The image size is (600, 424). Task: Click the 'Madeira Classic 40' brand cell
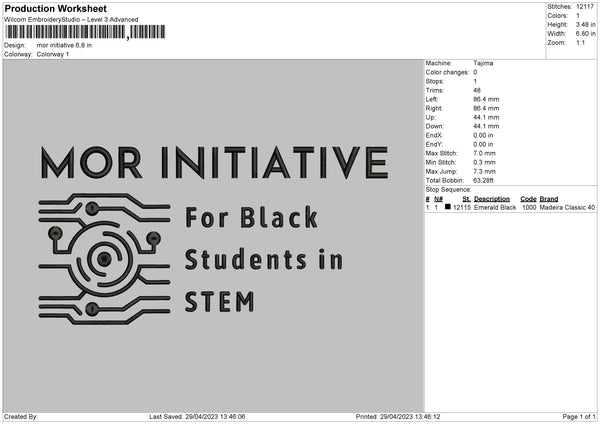pos(567,207)
